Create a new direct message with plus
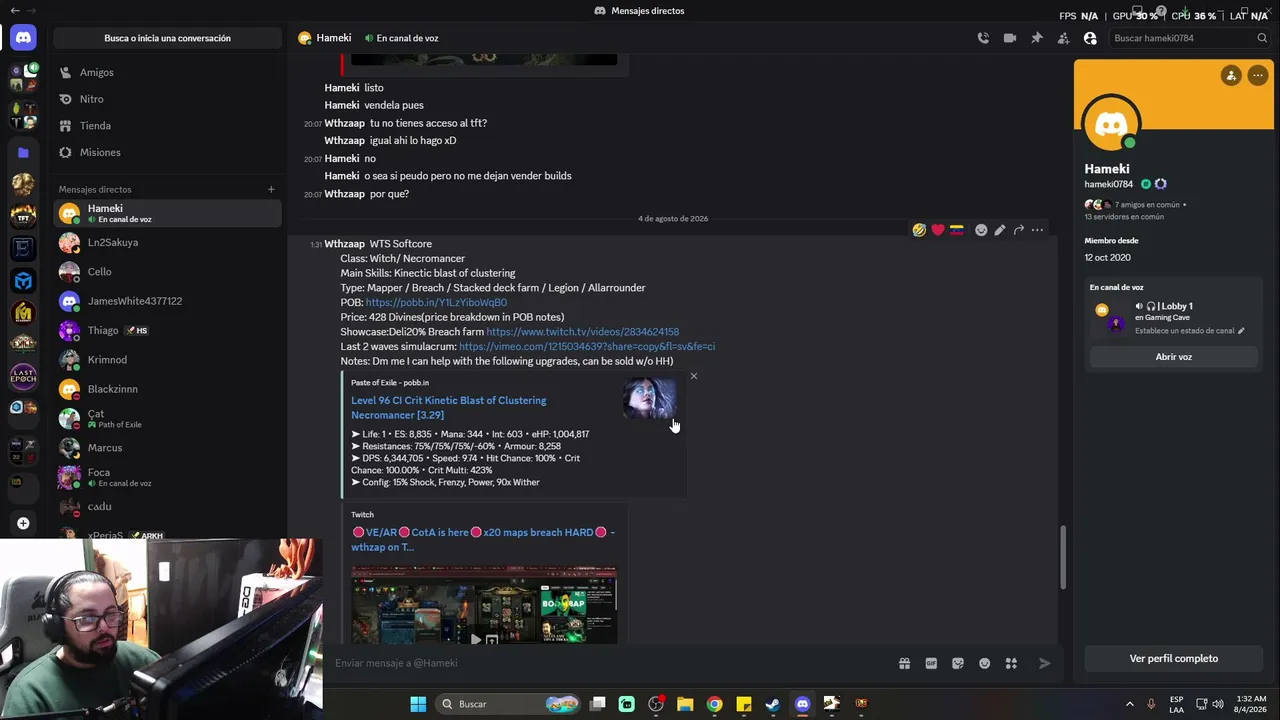This screenshot has height=720, width=1280. [x=271, y=189]
